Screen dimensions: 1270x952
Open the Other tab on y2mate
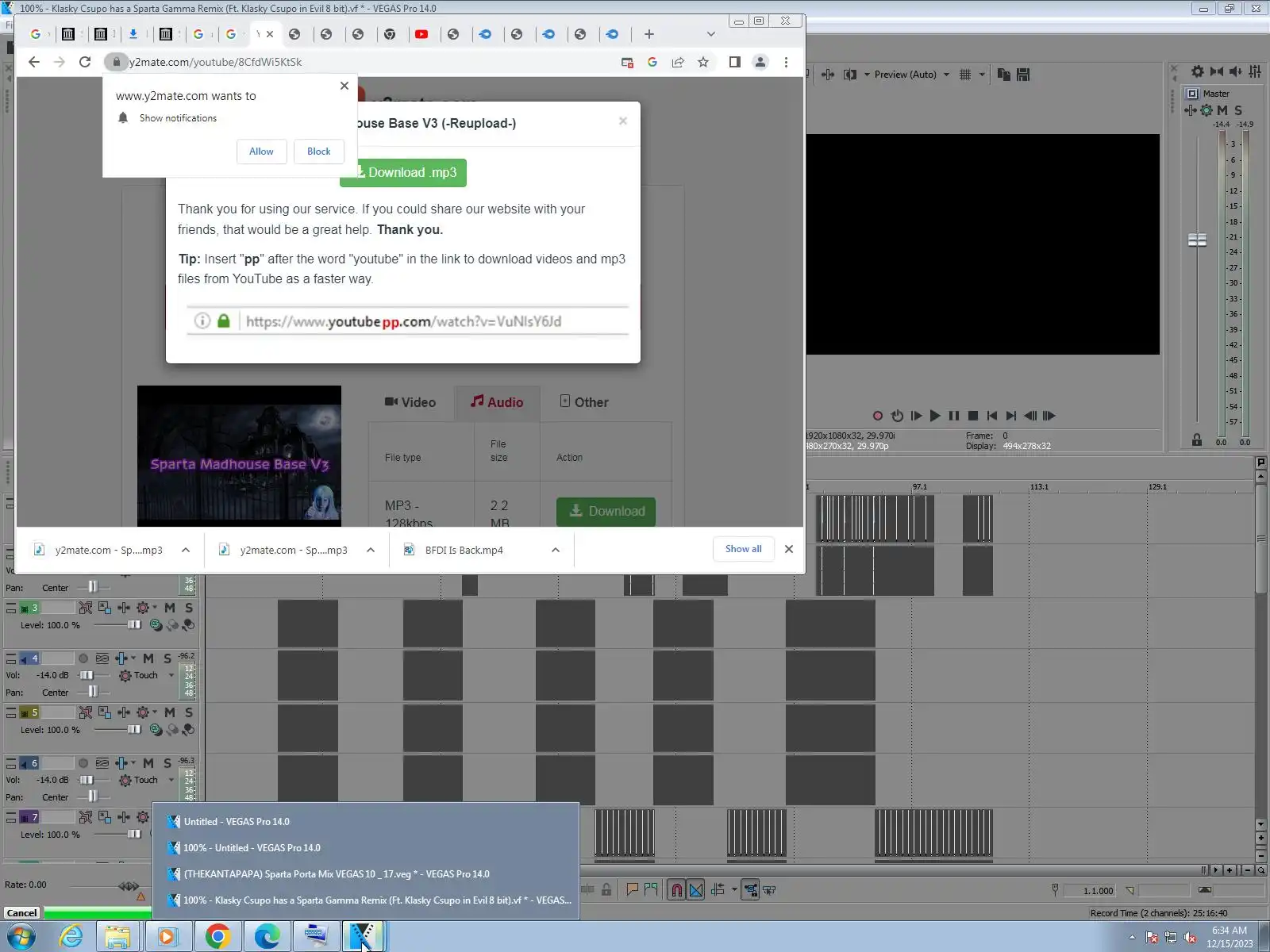[584, 402]
